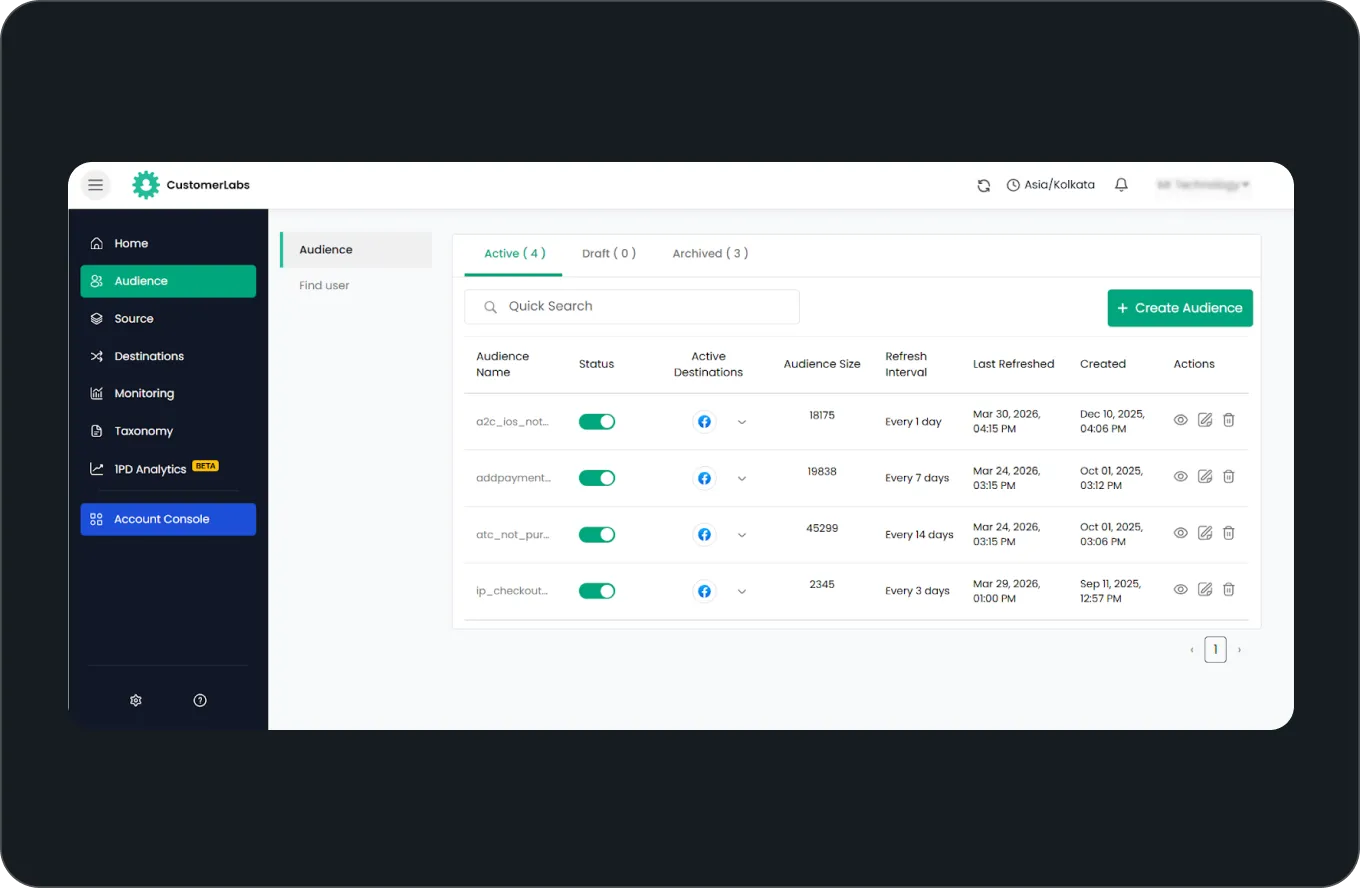
Task: Toggle status switch for atc_not_pur audience
Action: click(597, 535)
